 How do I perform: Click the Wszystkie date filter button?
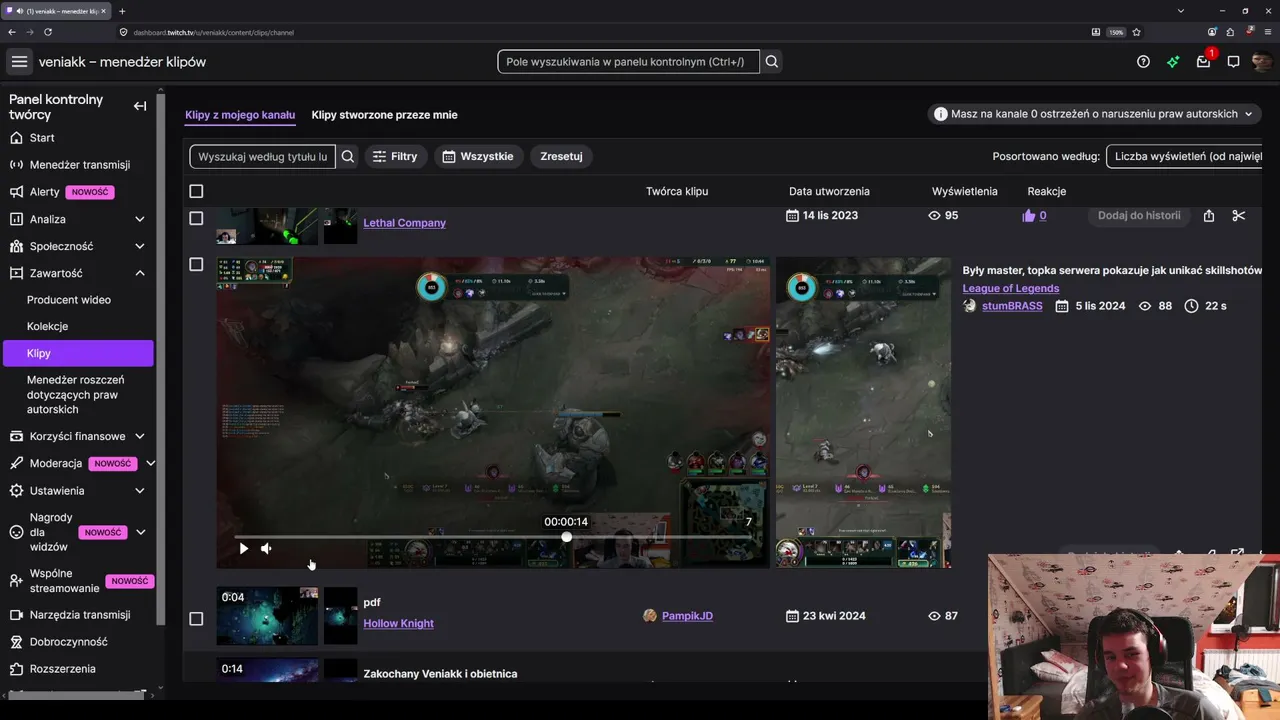coord(478,156)
